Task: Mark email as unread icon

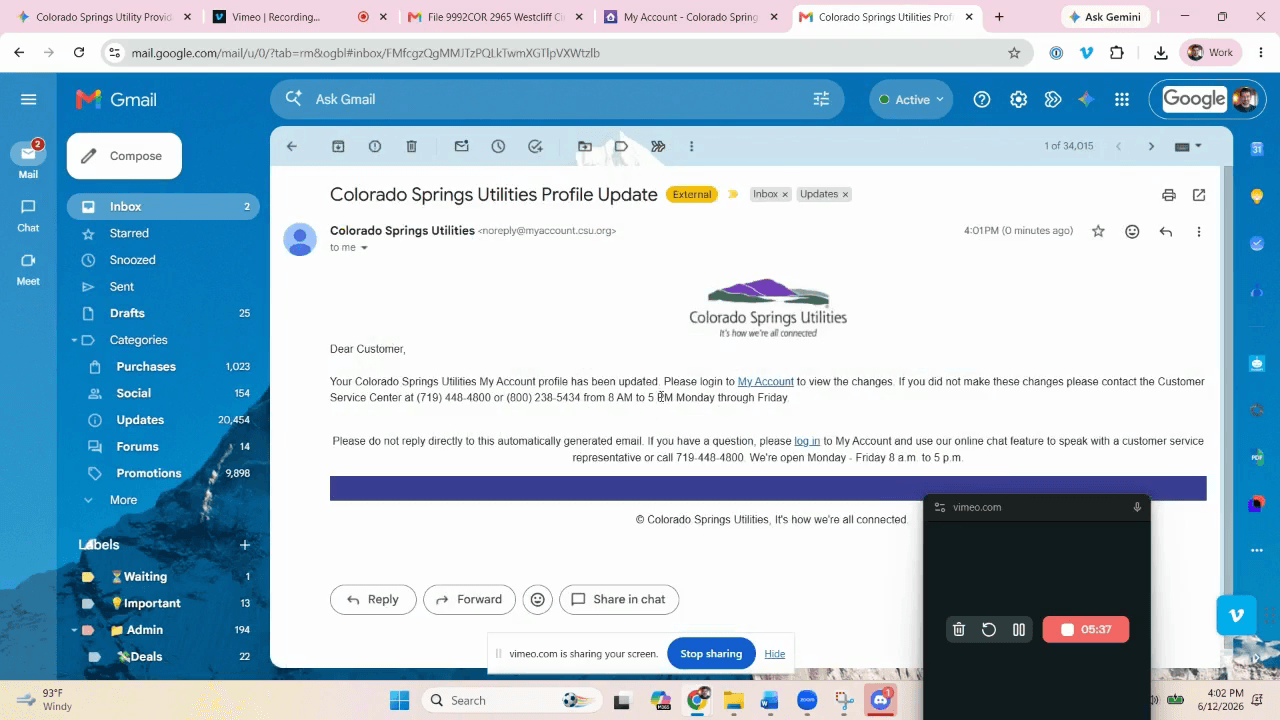Action: (x=461, y=146)
